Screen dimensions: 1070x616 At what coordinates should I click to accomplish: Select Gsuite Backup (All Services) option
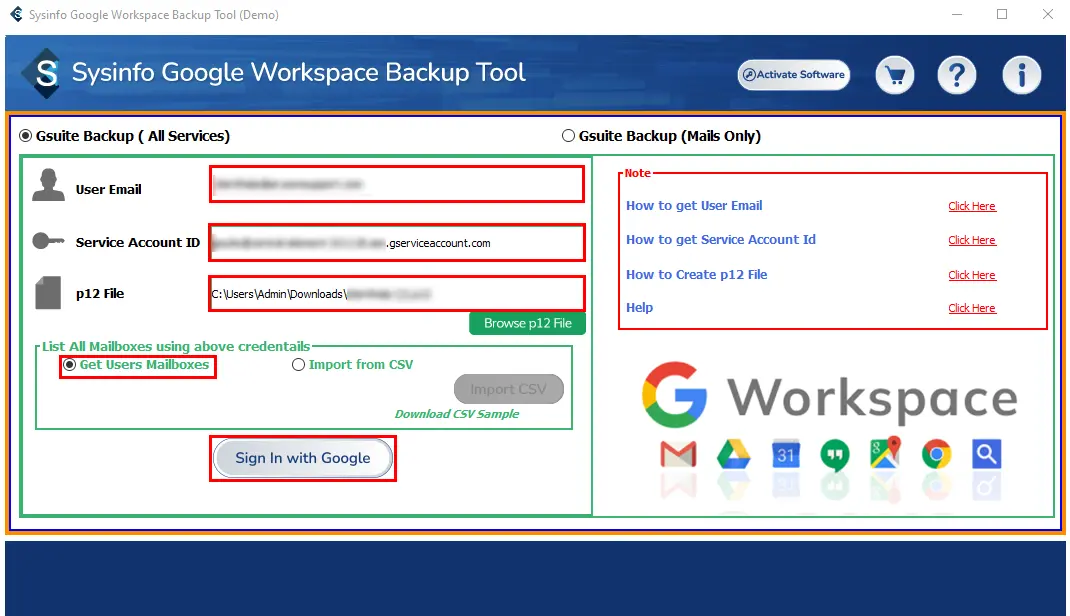[26, 136]
